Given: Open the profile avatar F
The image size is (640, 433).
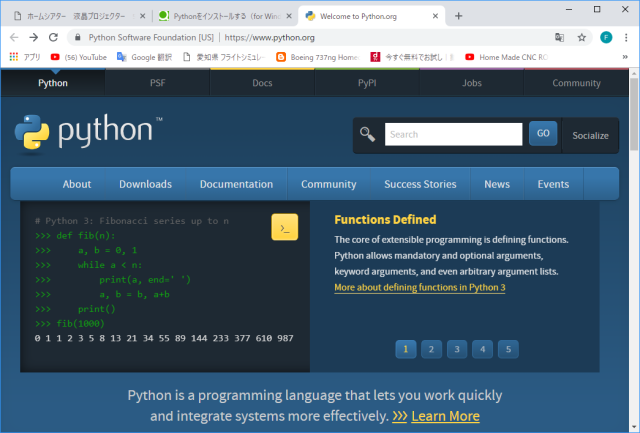Looking at the screenshot, I should pos(606,38).
